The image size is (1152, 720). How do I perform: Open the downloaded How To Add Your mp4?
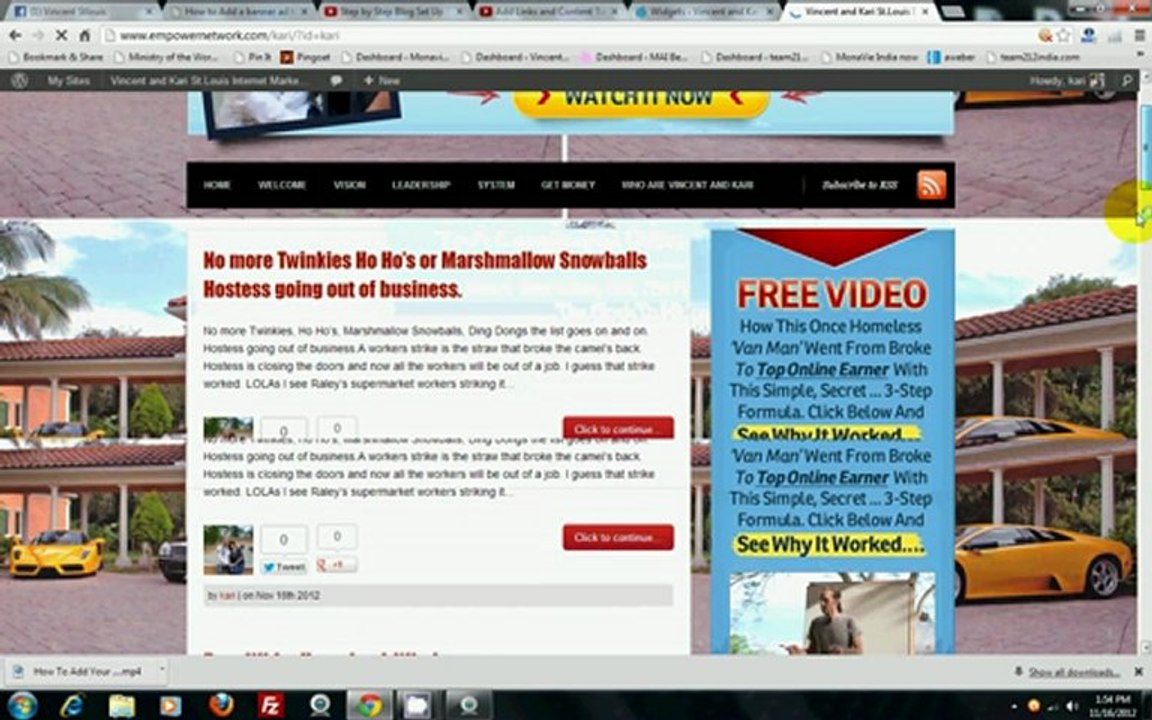(81, 672)
